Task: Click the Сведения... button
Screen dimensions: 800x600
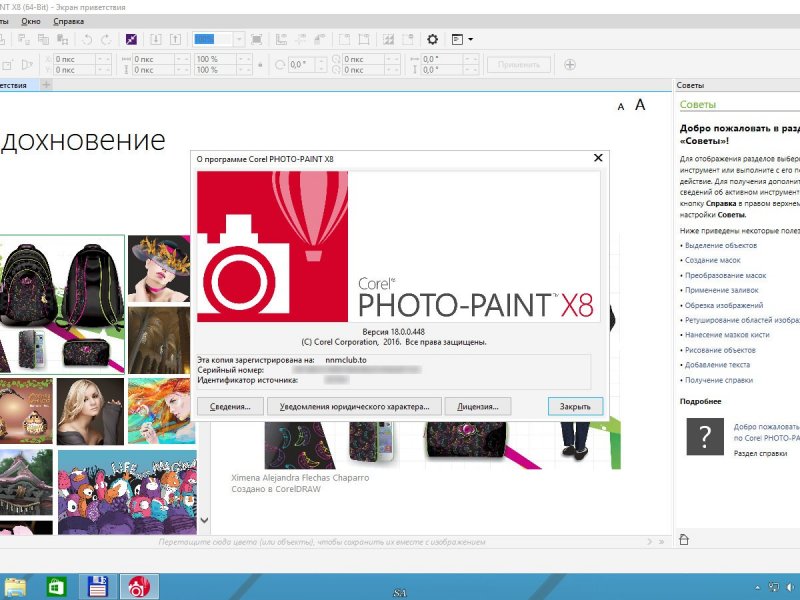Action: (x=230, y=407)
